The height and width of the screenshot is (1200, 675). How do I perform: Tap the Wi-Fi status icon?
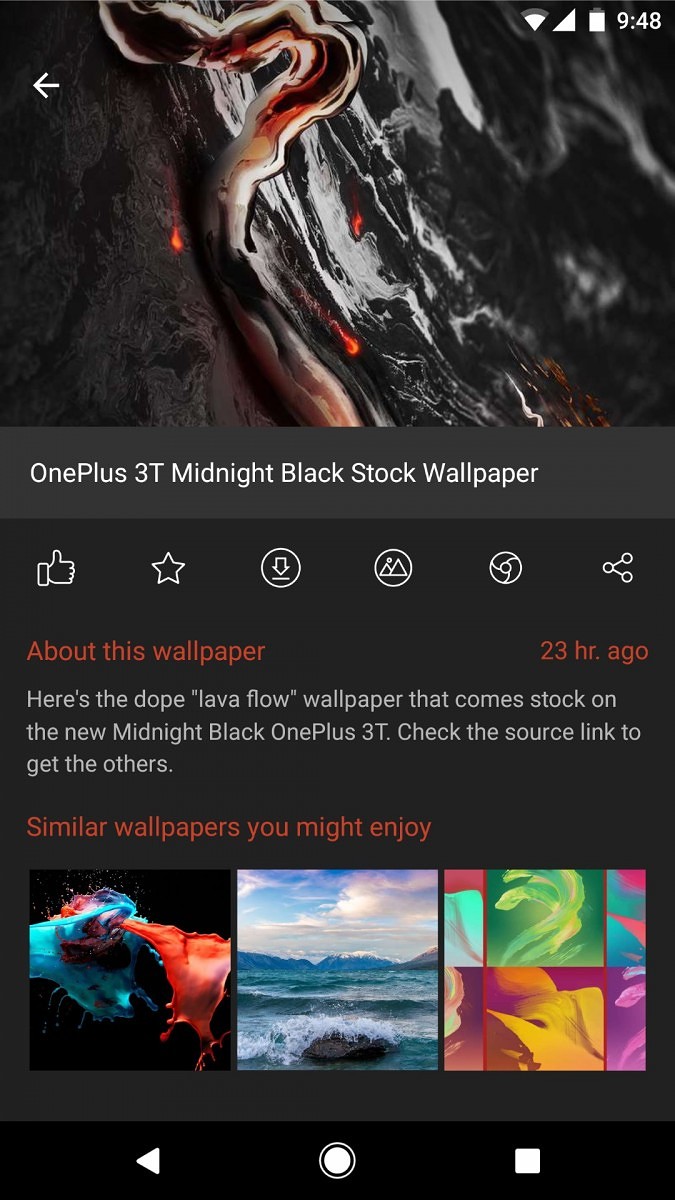click(535, 20)
